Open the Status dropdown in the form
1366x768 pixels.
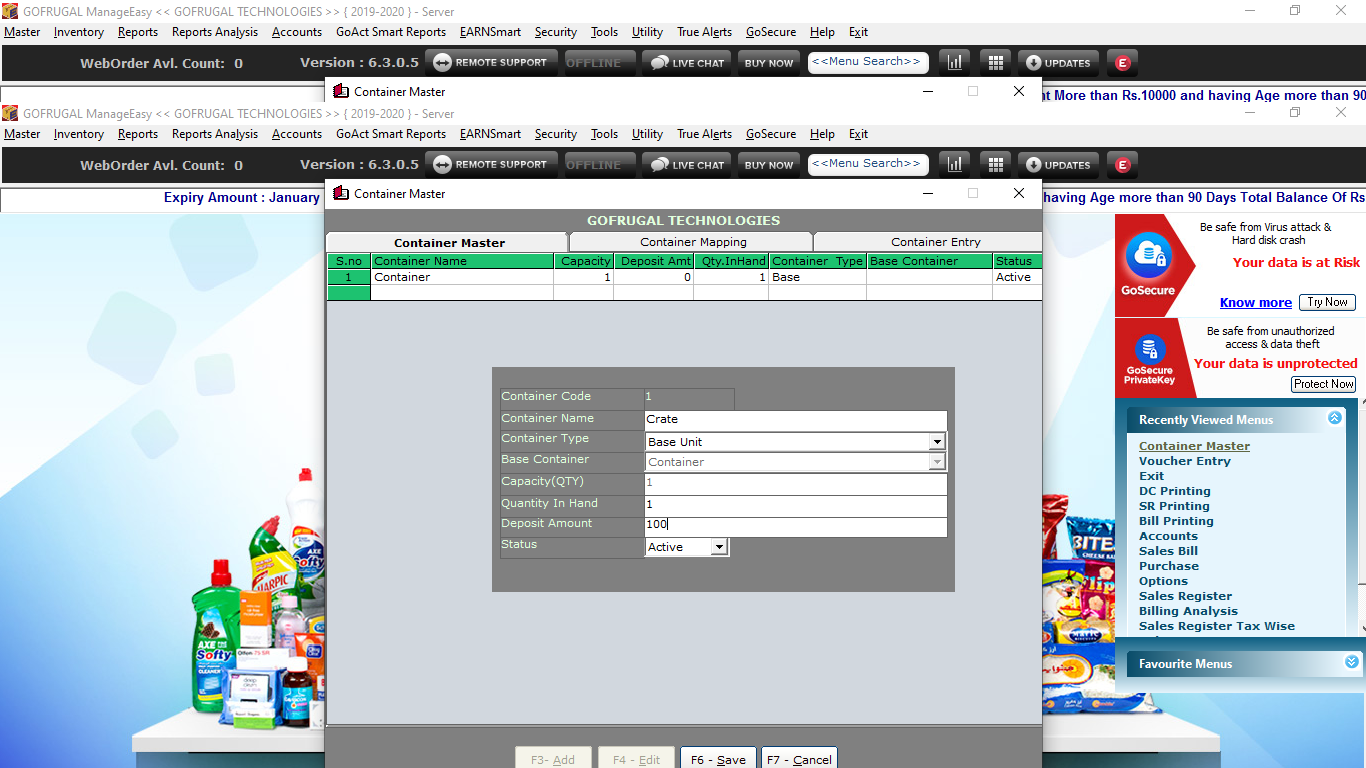(x=718, y=547)
